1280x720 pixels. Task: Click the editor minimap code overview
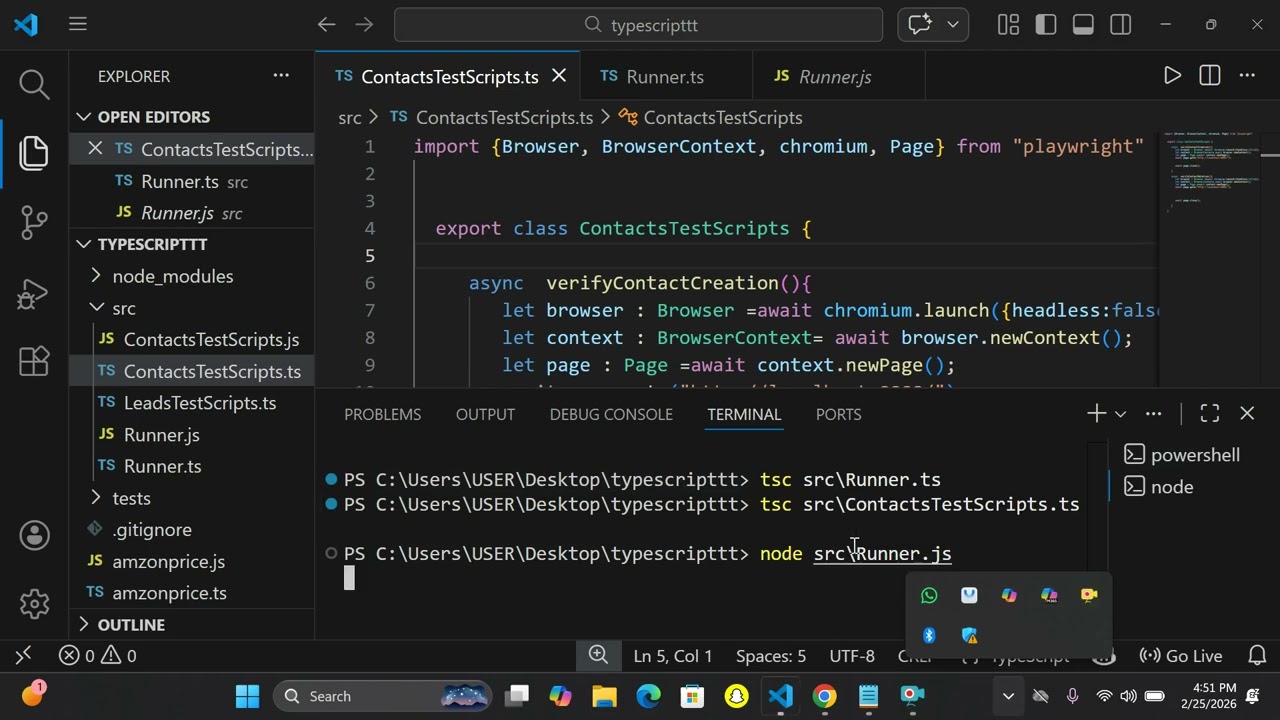click(1212, 170)
